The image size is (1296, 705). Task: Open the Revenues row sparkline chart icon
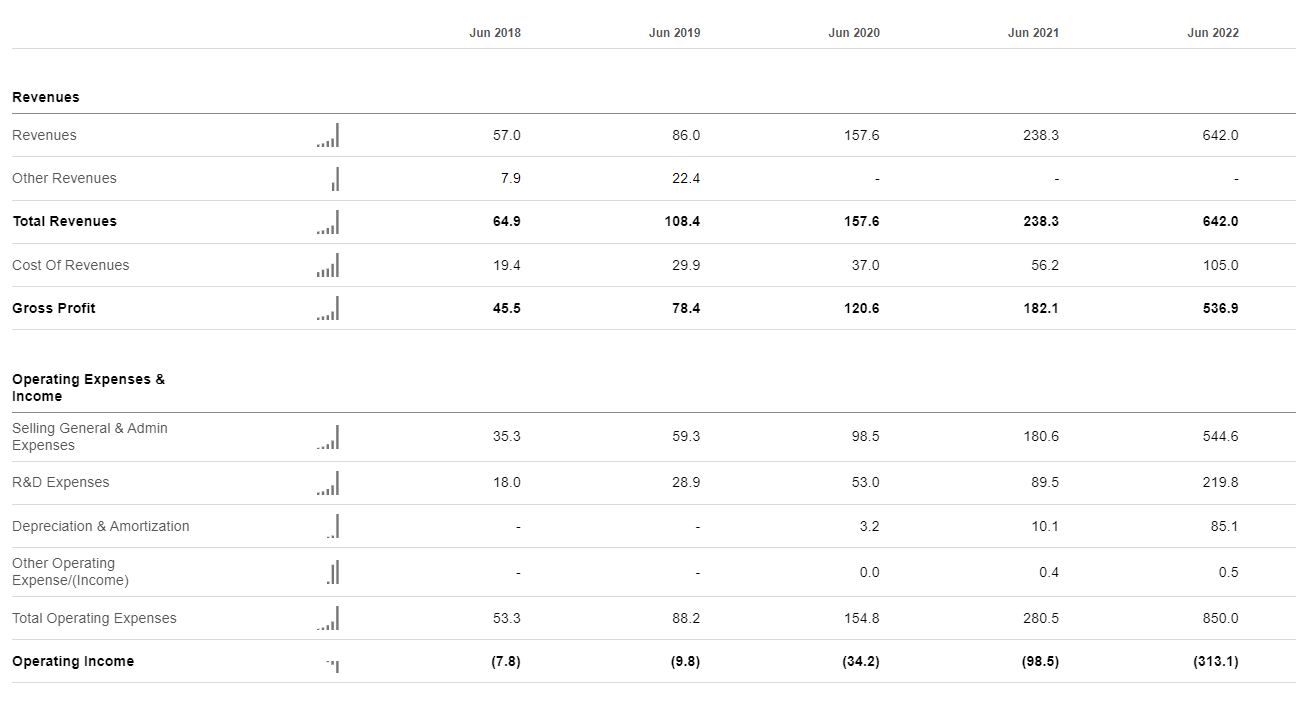click(328, 135)
